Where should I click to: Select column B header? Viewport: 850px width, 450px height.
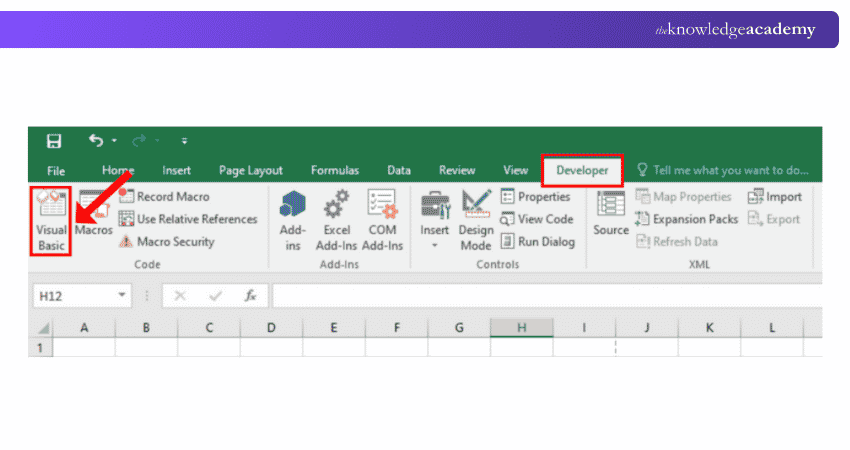tap(146, 327)
